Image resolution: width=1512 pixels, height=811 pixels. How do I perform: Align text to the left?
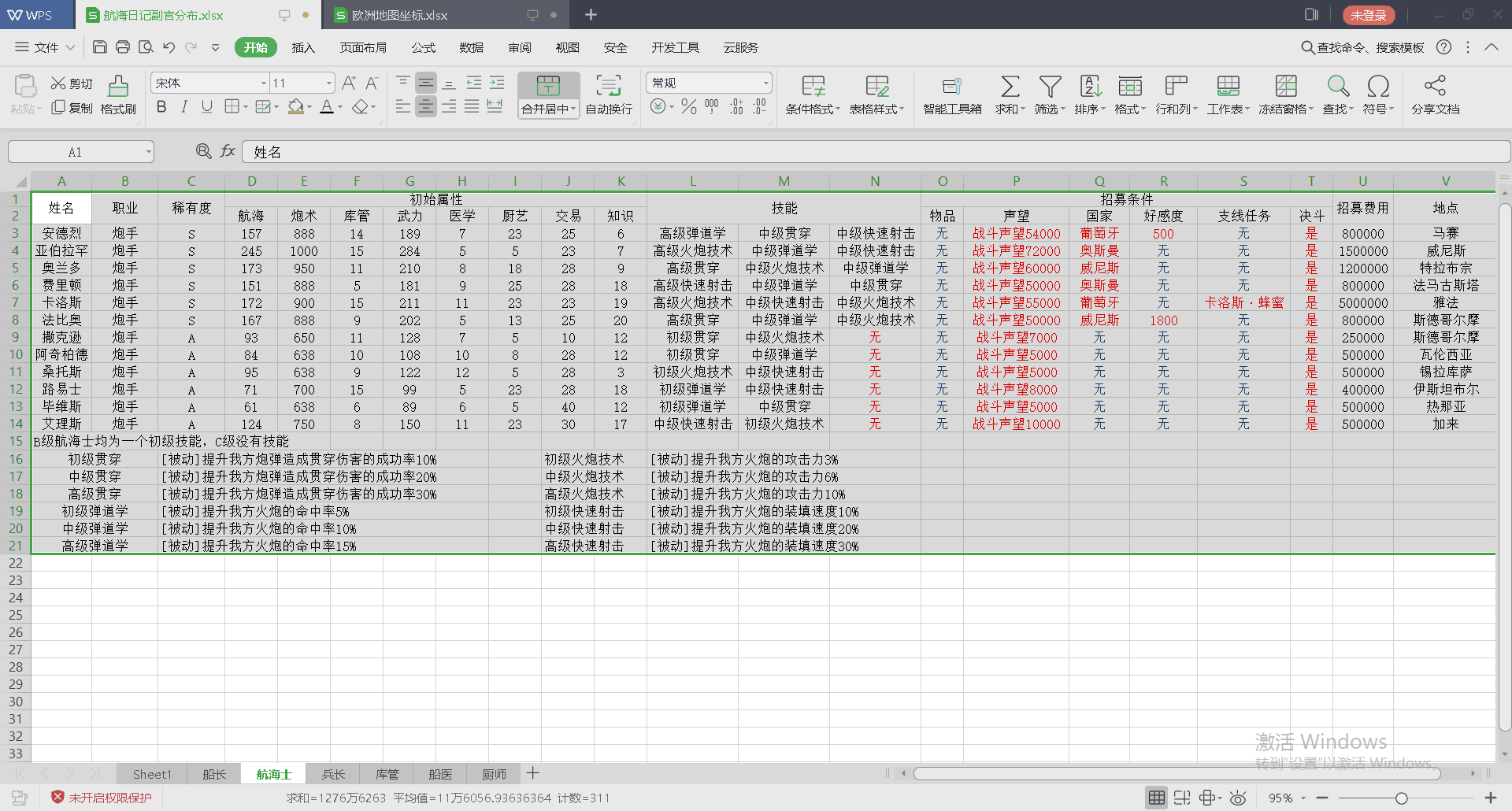coord(403,106)
